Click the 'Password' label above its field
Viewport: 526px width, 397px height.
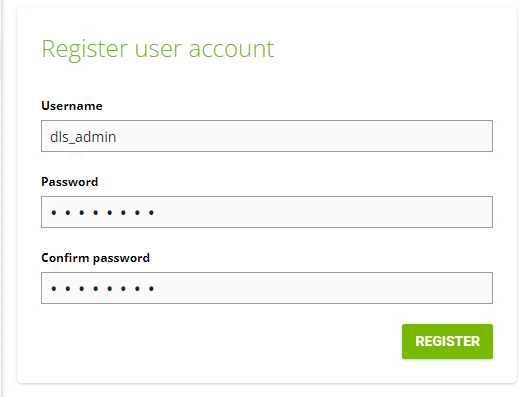pyautogui.click(x=69, y=182)
